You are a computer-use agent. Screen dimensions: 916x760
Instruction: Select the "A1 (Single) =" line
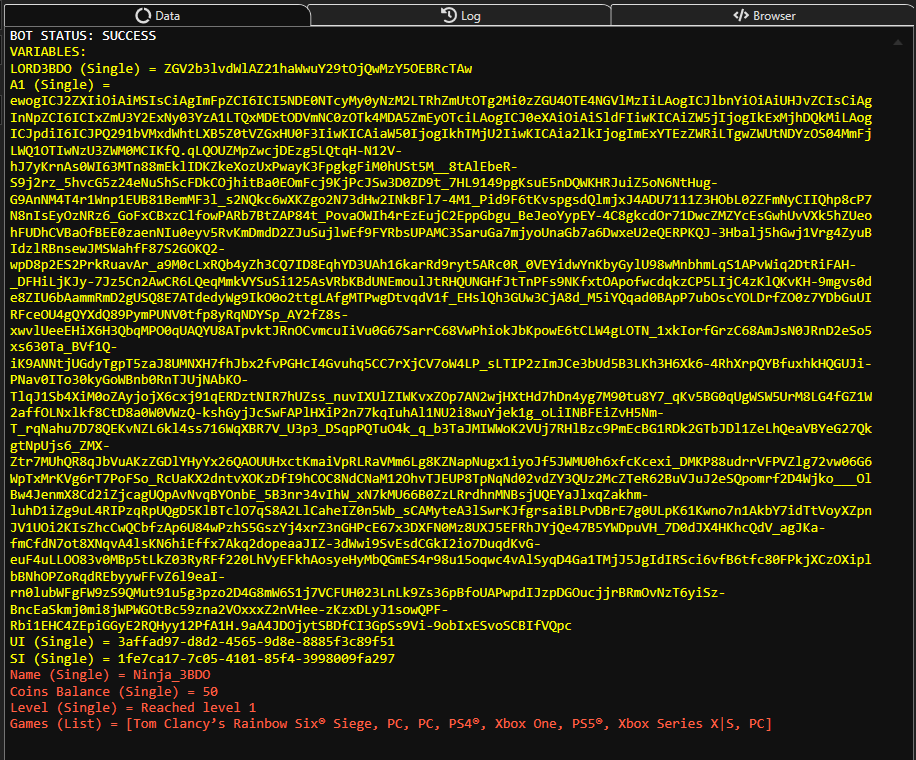point(60,85)
